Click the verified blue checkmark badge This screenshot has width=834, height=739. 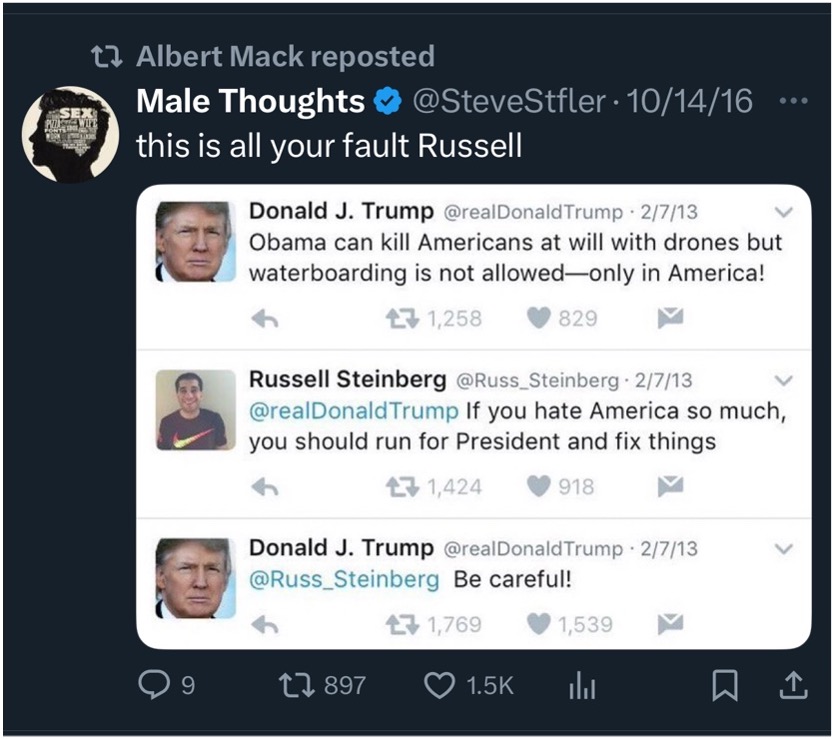click(387, 101)
